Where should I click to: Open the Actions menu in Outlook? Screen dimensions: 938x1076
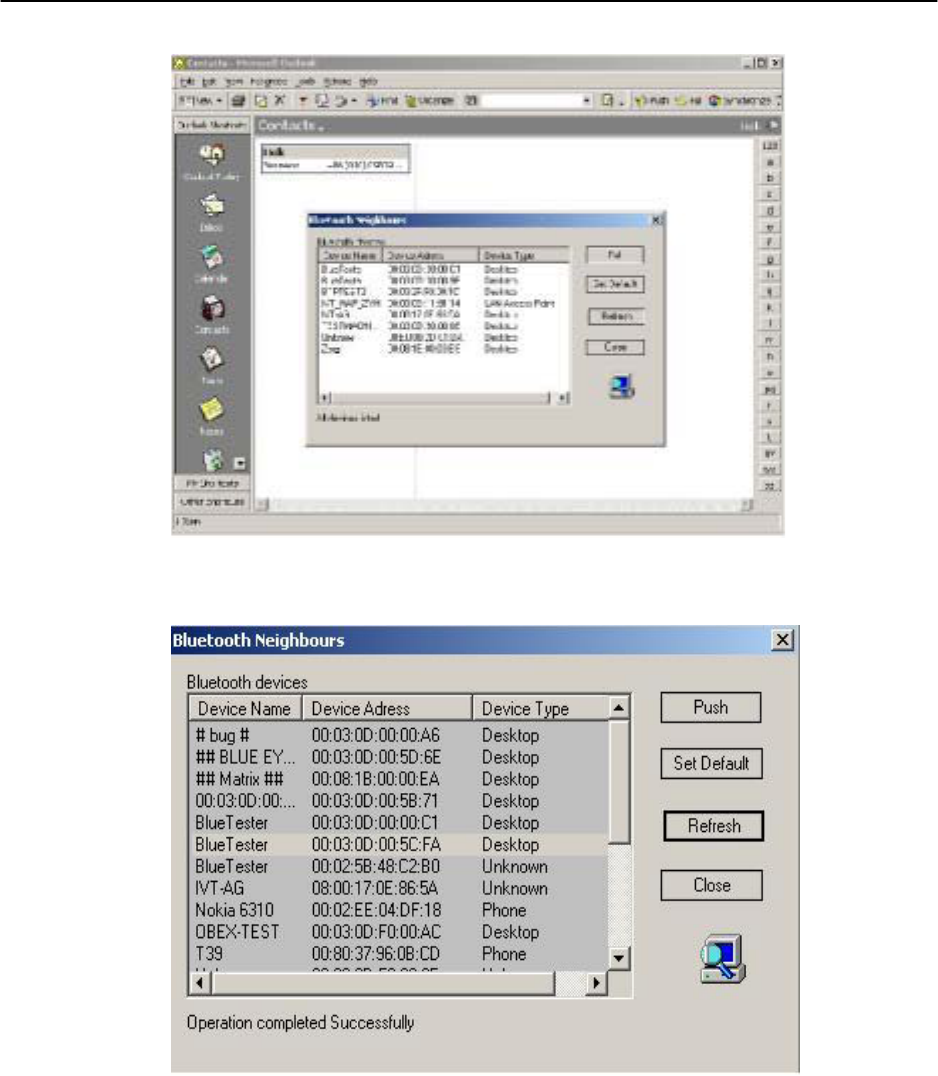coord(337,82)
